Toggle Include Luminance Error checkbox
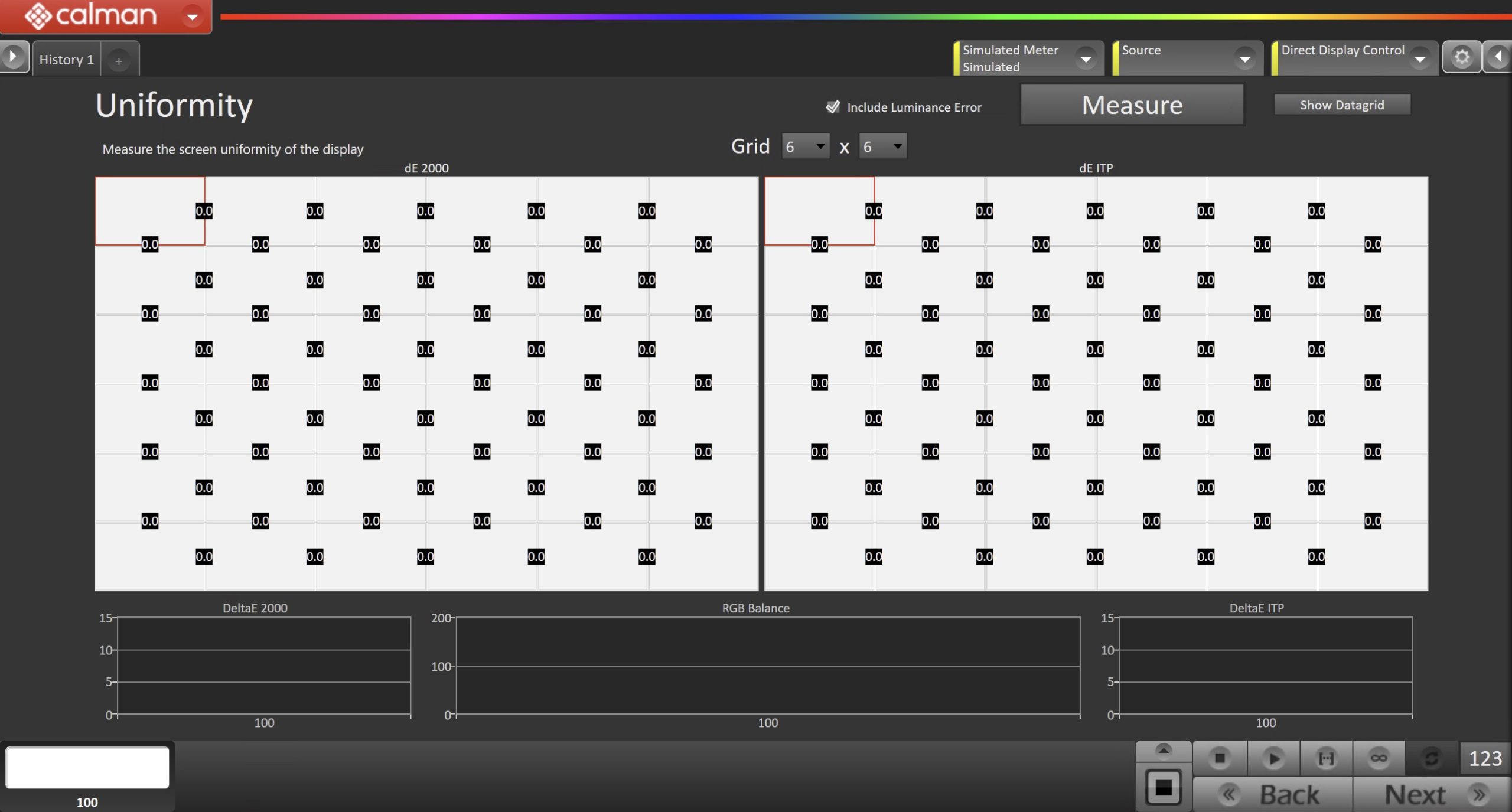 (x=833, y=107)
